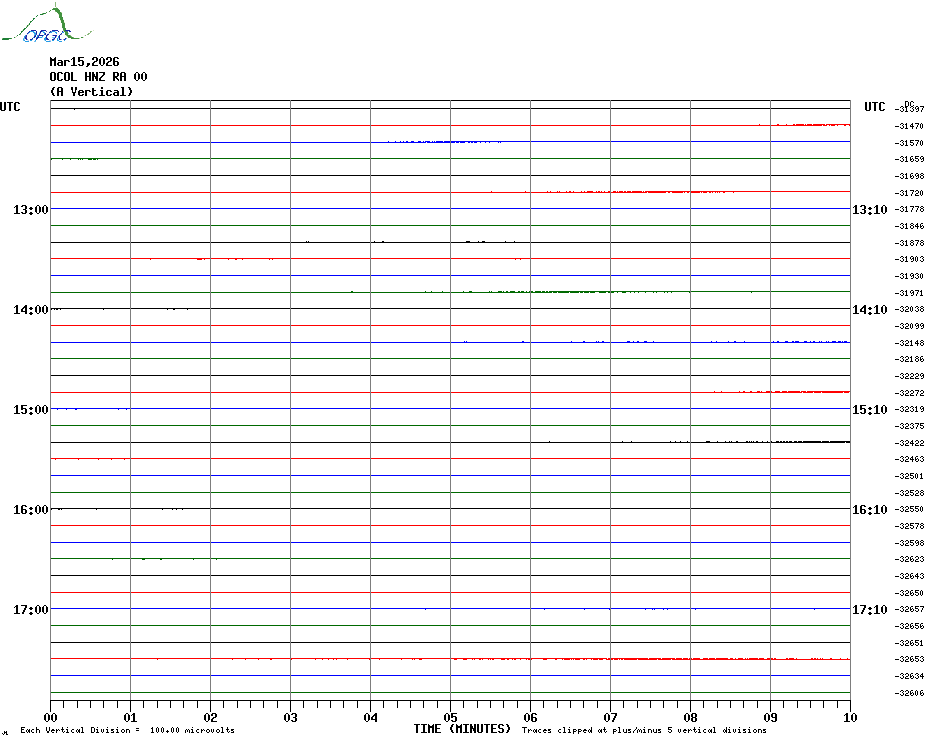Click the (A Vertical) channel label

point(91,92)
